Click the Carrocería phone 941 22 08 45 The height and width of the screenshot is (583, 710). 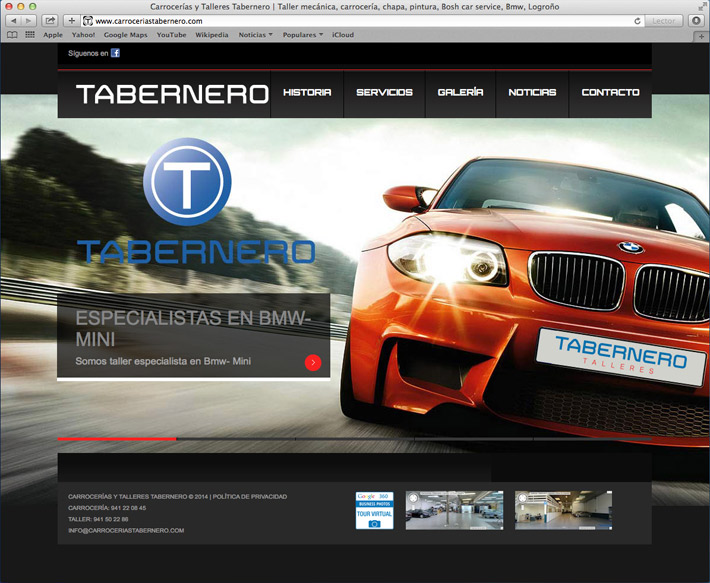coord(107,508)
